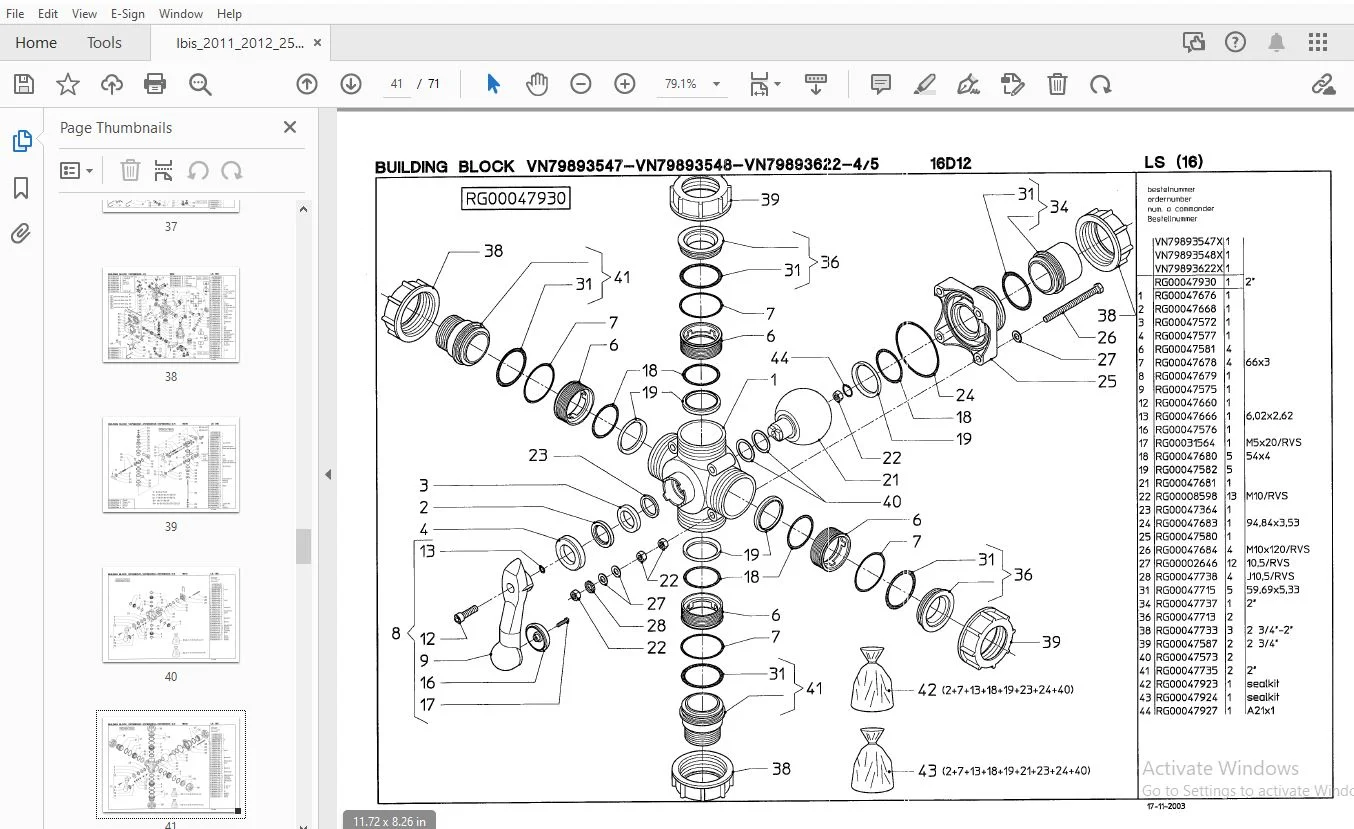Open the Sign document pen tool

click(x=969, y=84)
